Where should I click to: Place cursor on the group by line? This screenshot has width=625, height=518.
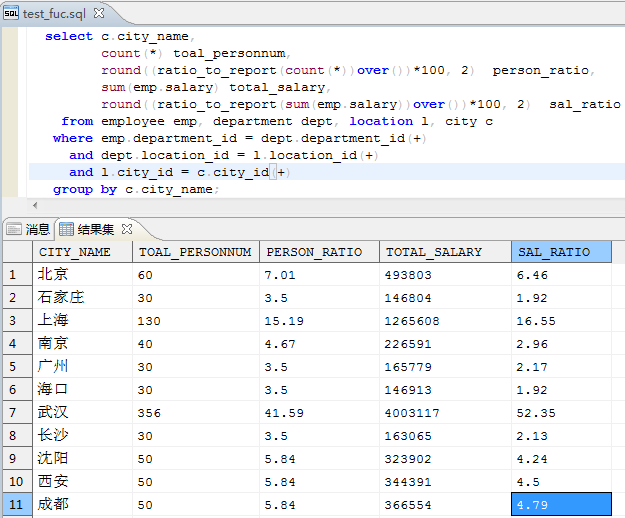coord(135,189)
